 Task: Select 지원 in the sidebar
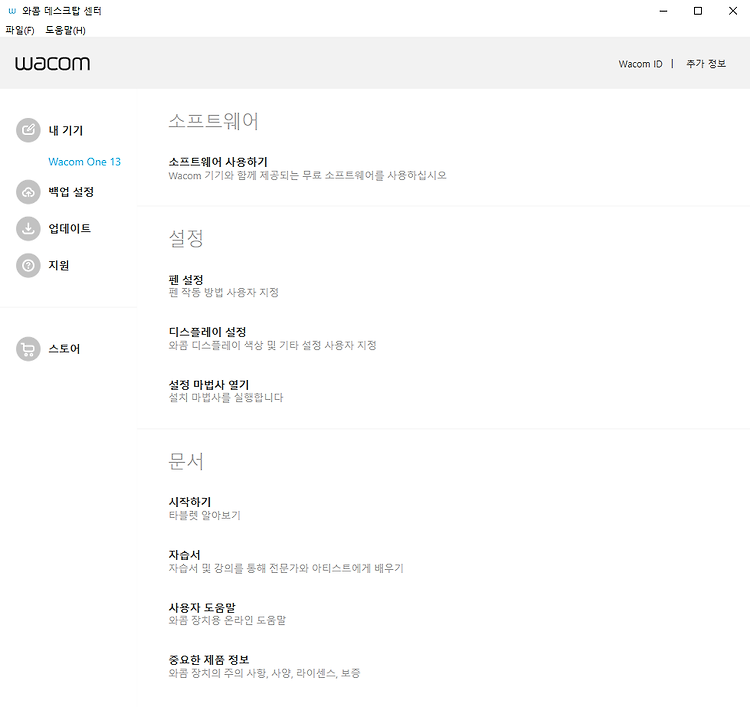click(59, 265)
